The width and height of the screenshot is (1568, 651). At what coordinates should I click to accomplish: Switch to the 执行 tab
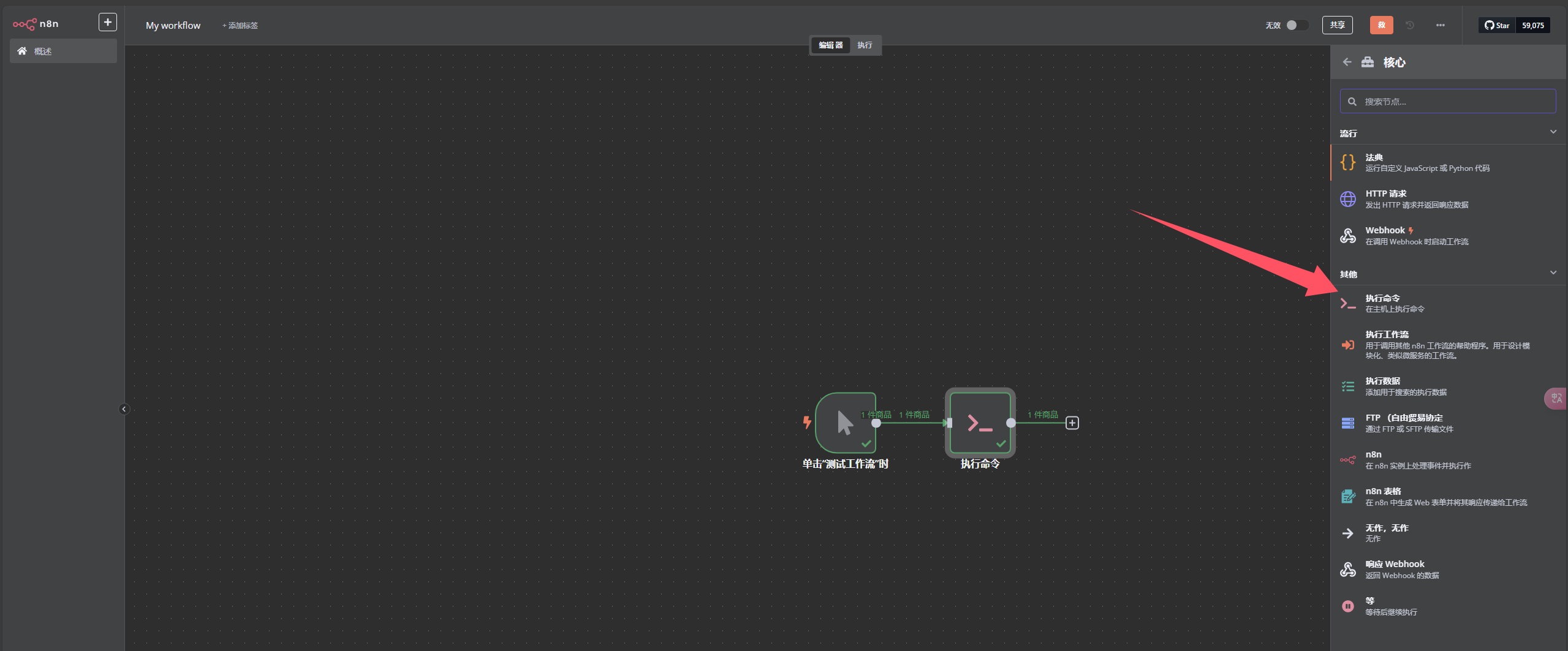point(864,45)
